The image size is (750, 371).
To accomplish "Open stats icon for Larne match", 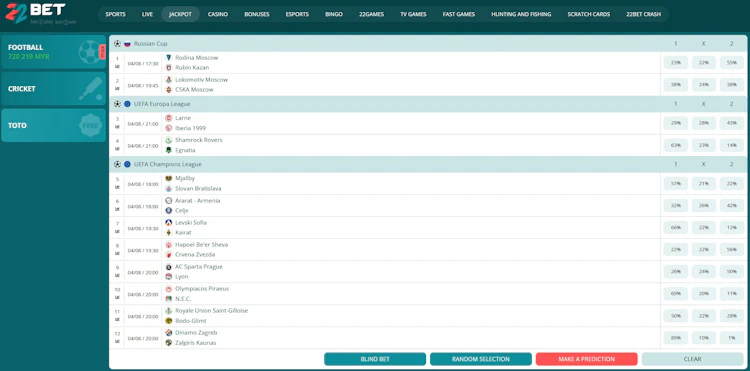I will click(x=117, y=127).
